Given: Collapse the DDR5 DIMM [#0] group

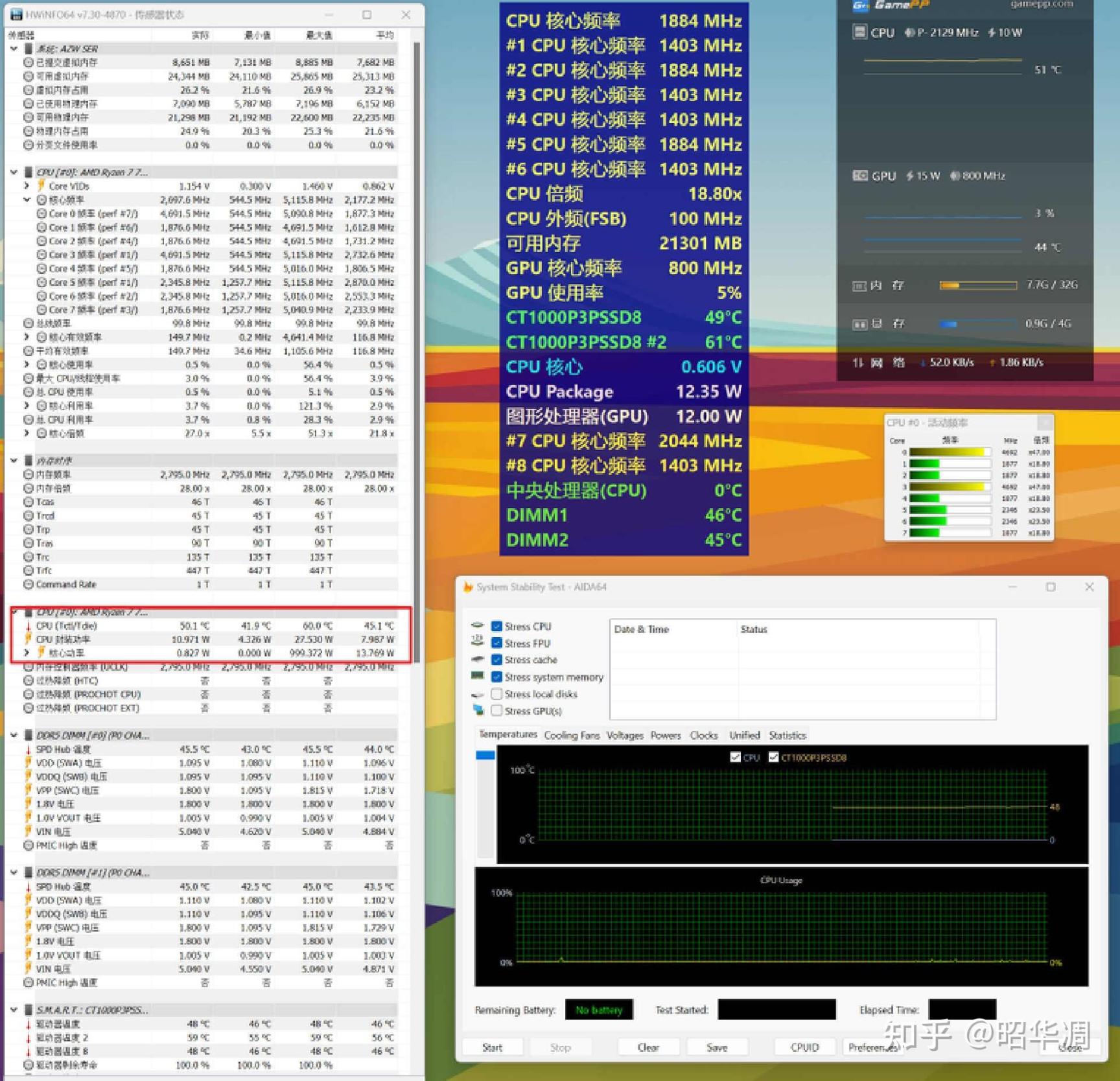Looking at the screenshot, I should [14, 735].
